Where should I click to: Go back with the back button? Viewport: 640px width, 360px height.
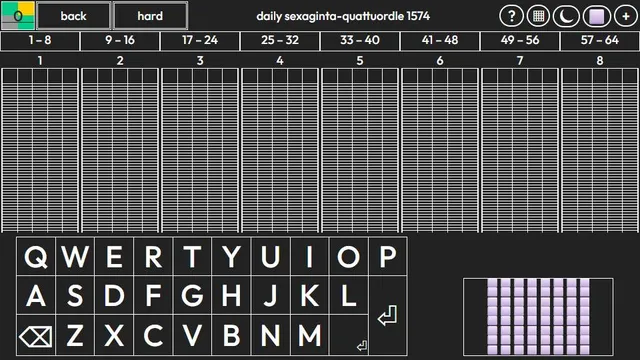[x=73, y=16]
